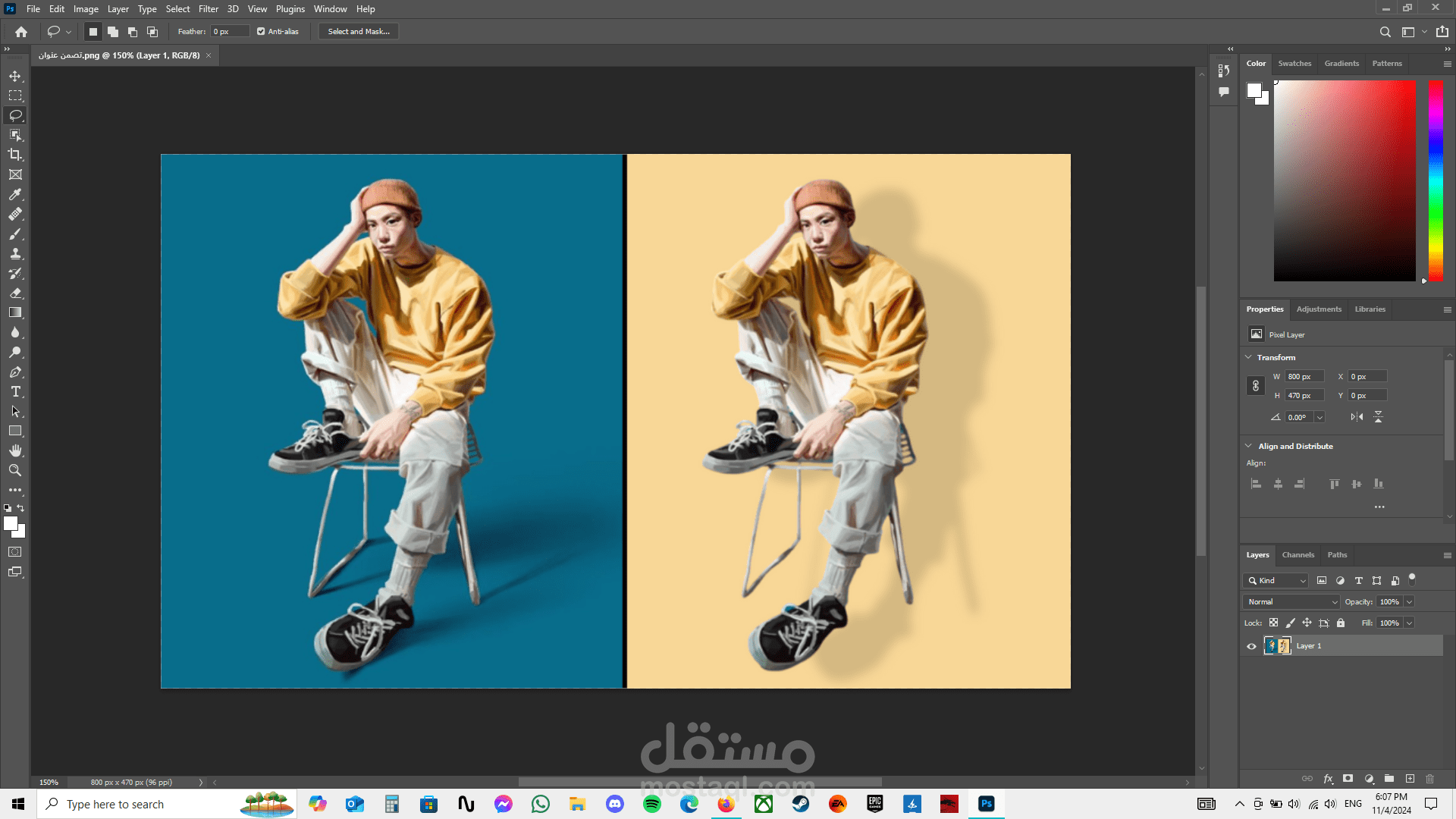The image size is (1456, 819).
Task: Flip layer horizontally in Transform
Action: [1357, 417]
